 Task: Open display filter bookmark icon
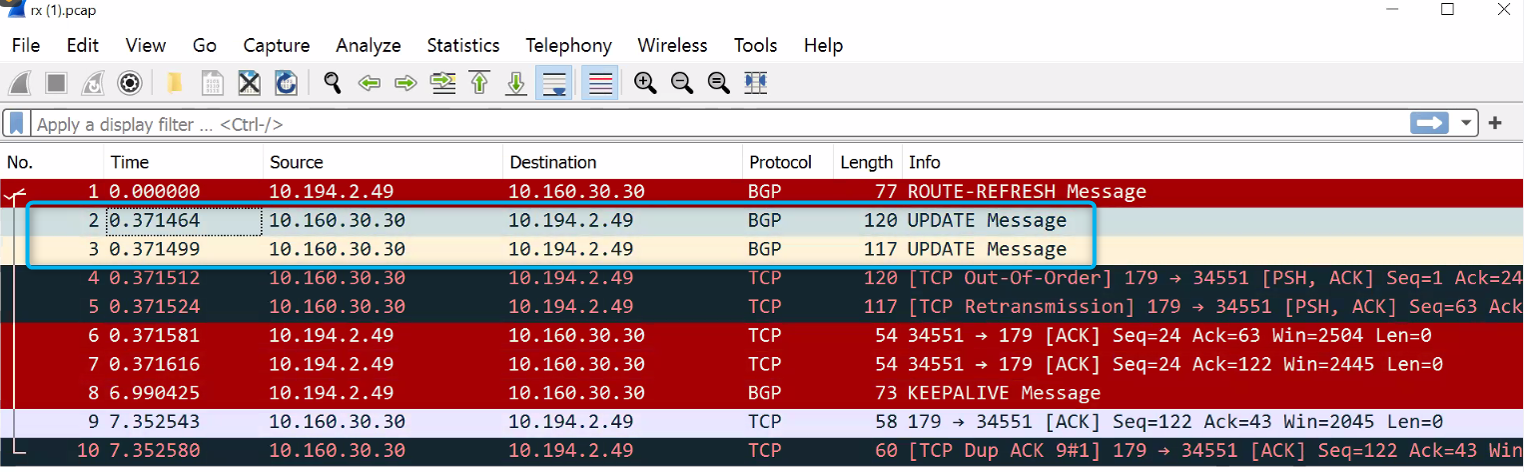[x=17, y=124]
